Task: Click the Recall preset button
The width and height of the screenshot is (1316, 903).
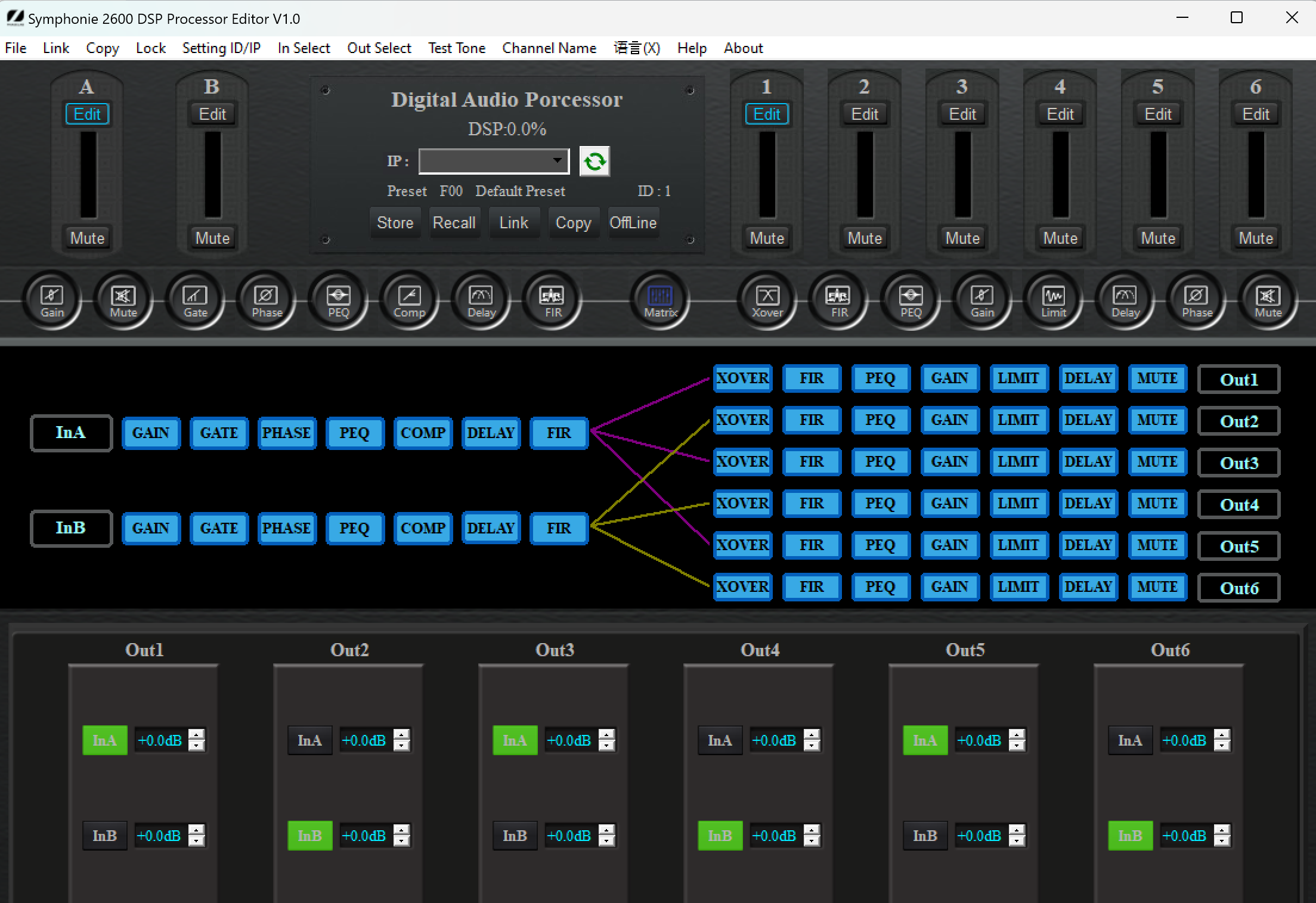Action: [454, 223]
